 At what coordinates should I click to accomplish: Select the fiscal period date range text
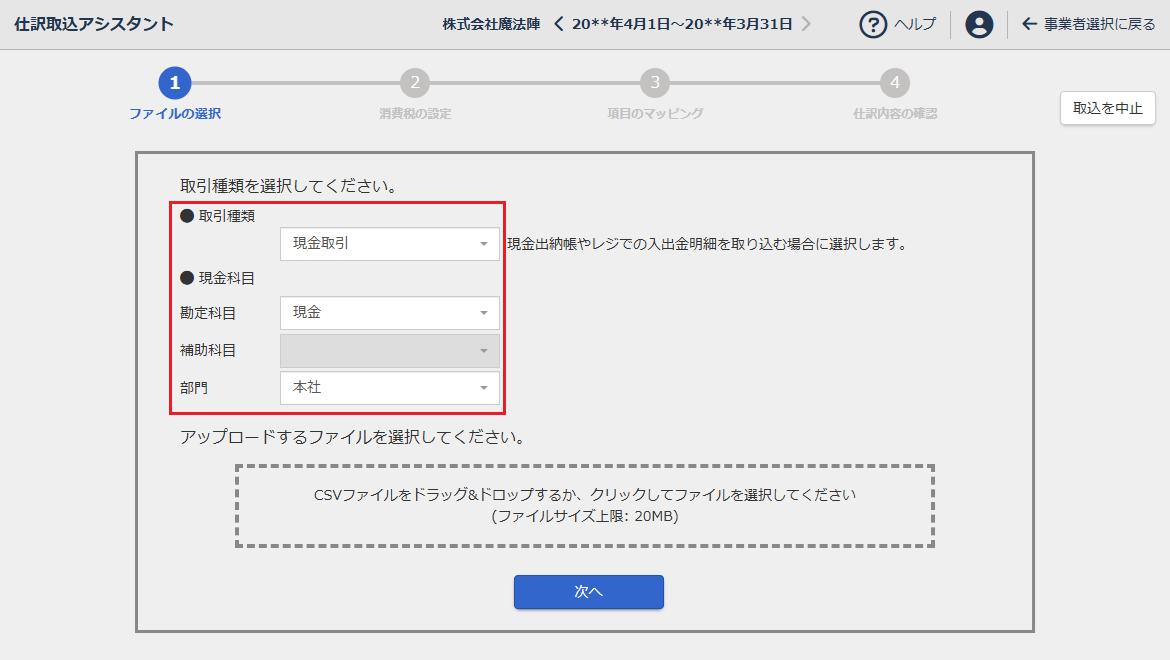point(682,24)
